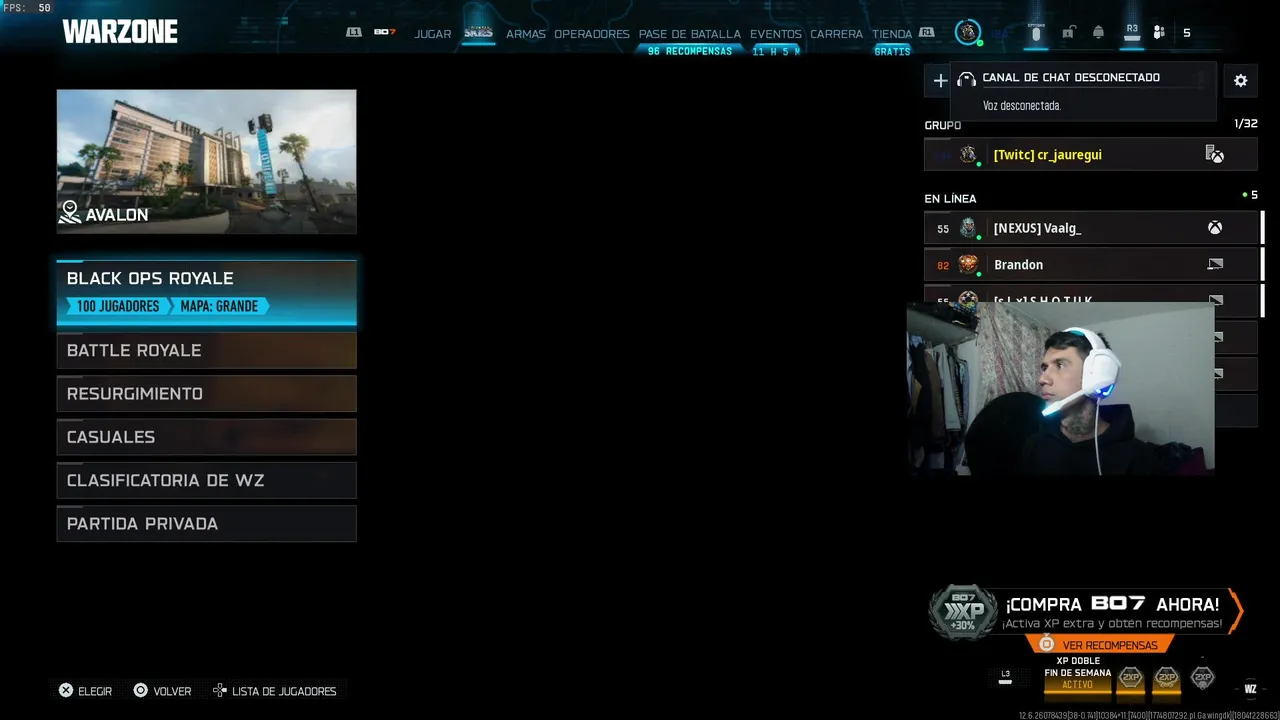This screenshot has height=720, width=1280.
Task: Click CANAL DE CHAT DESCONECTADO label
Action: pos(1071,77)
